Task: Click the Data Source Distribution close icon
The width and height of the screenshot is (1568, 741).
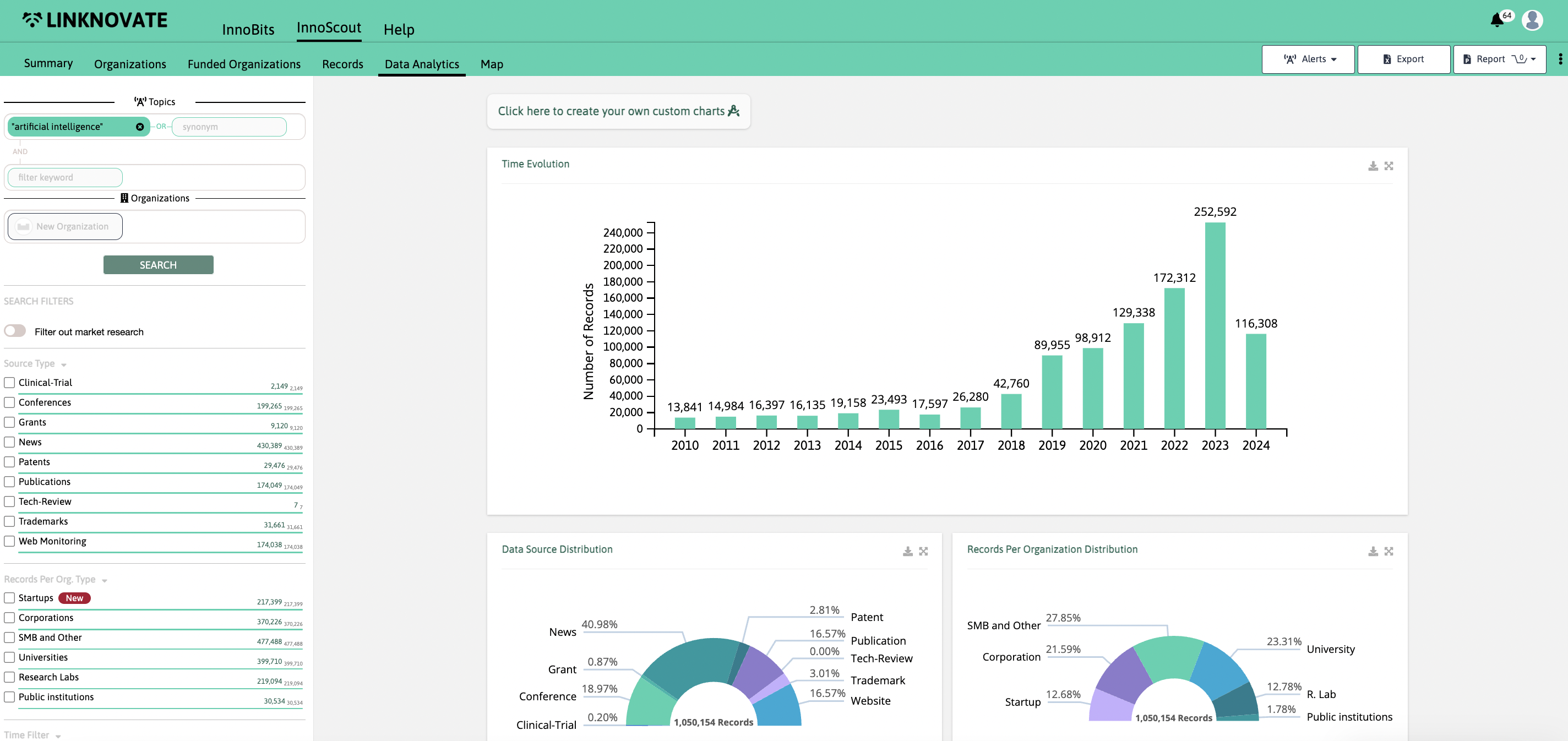Action: [924, 551]
